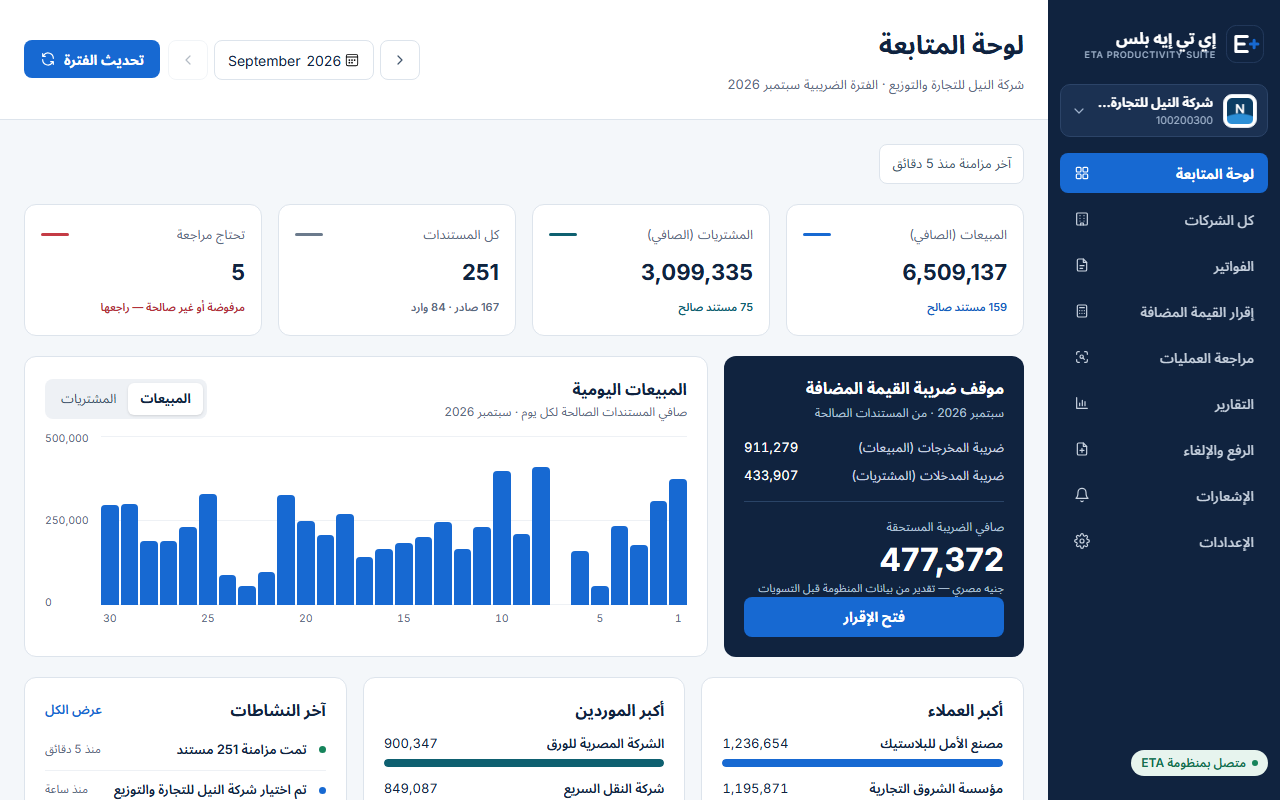The height and width of the screenshot is (800, 1280).
Task: Click the refresh icon on تحديث الفترة
Action: point(48,60)
